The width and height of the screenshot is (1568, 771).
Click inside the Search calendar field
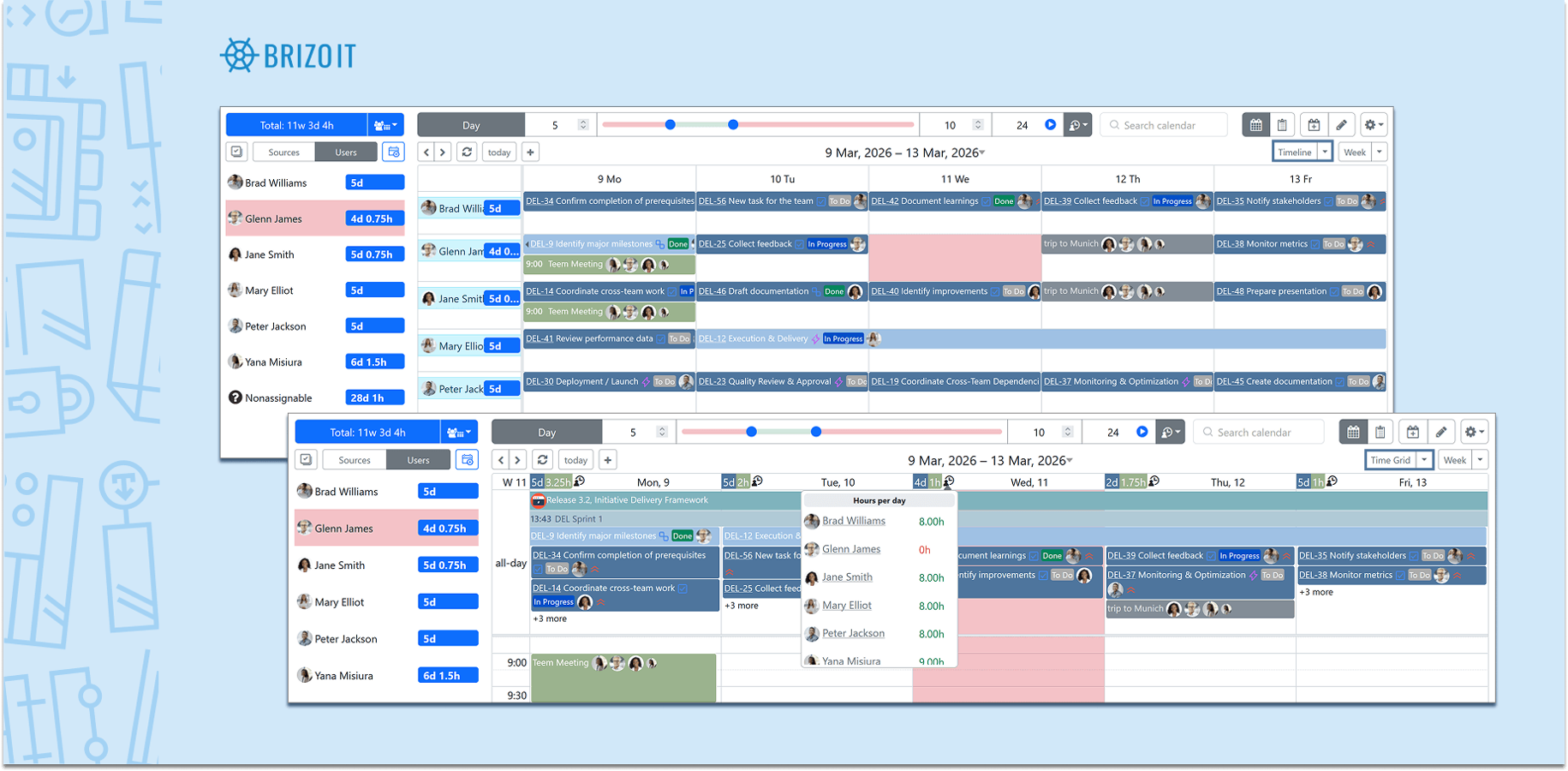coord(1163,124)
